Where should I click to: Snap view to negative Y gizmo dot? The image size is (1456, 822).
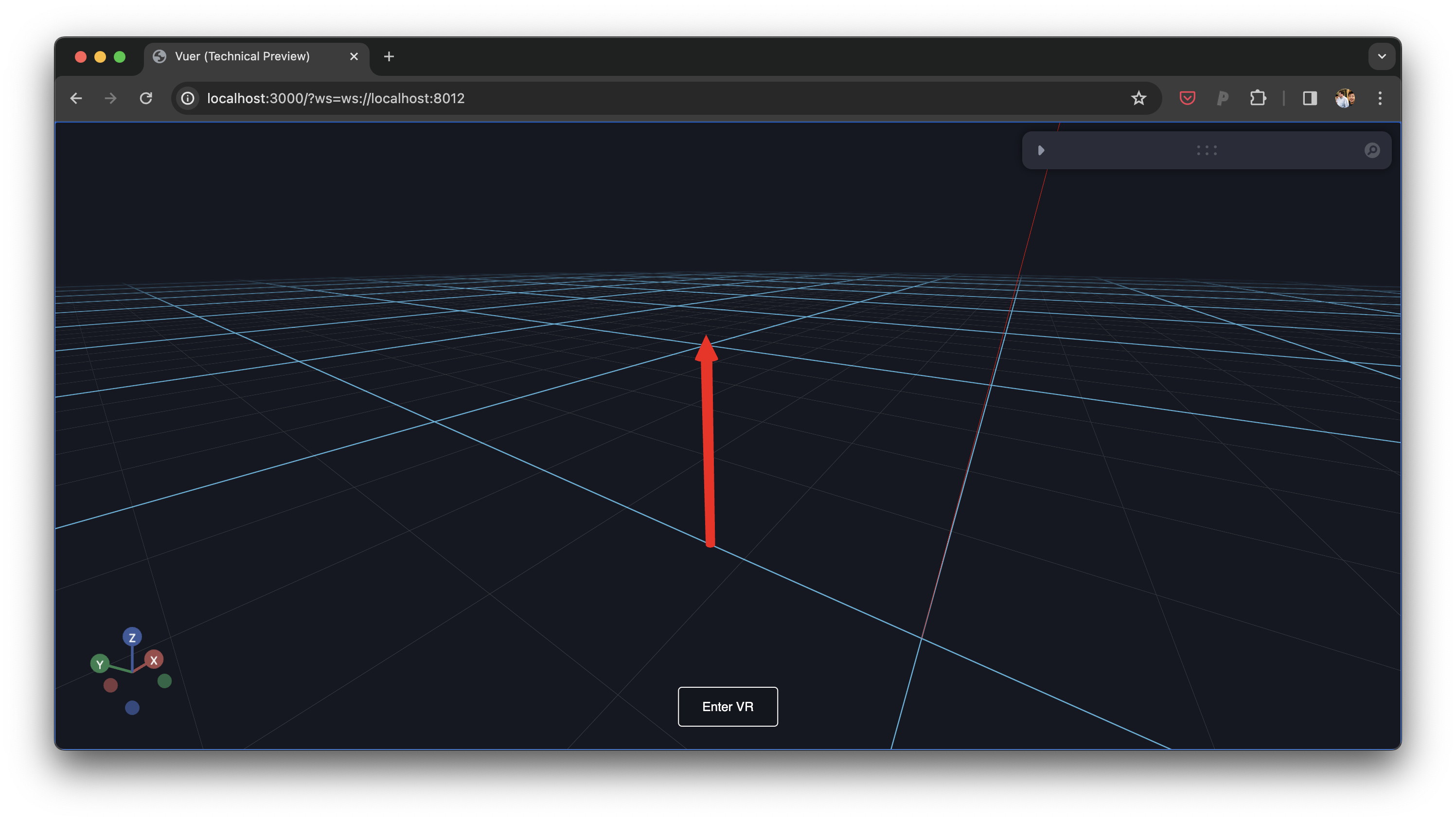(164, 681)
